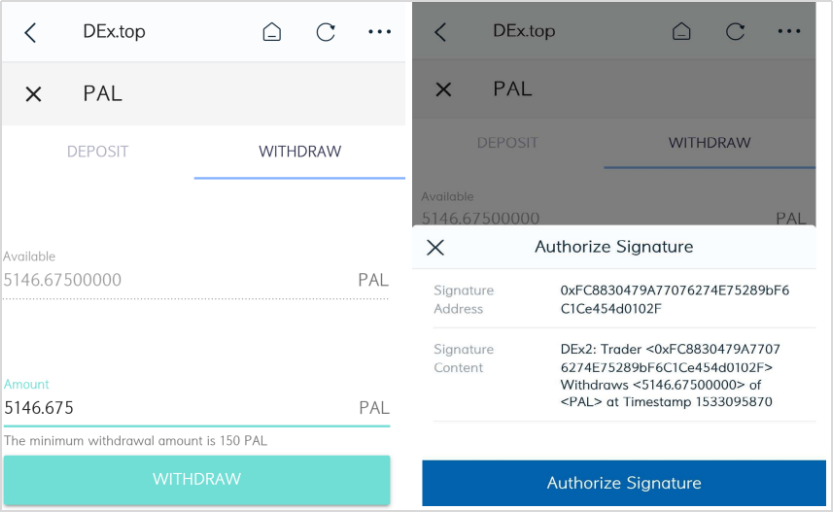The image size is (833, 512).
Task: Click Available balance 5146.67500000 on left
Action: coord(63,280)
